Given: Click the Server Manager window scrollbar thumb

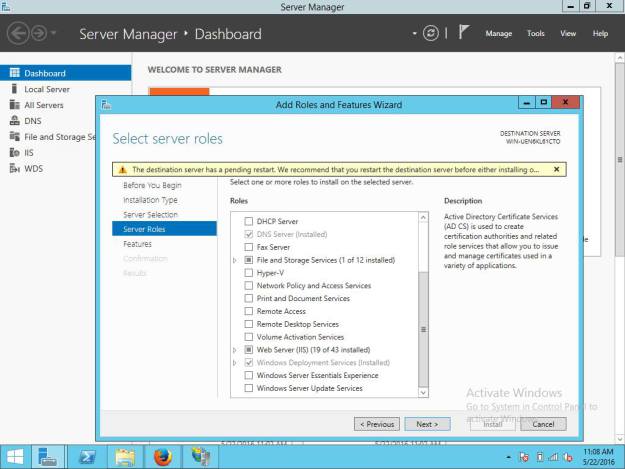Looking at the screenshot, I should coord(620,159).
